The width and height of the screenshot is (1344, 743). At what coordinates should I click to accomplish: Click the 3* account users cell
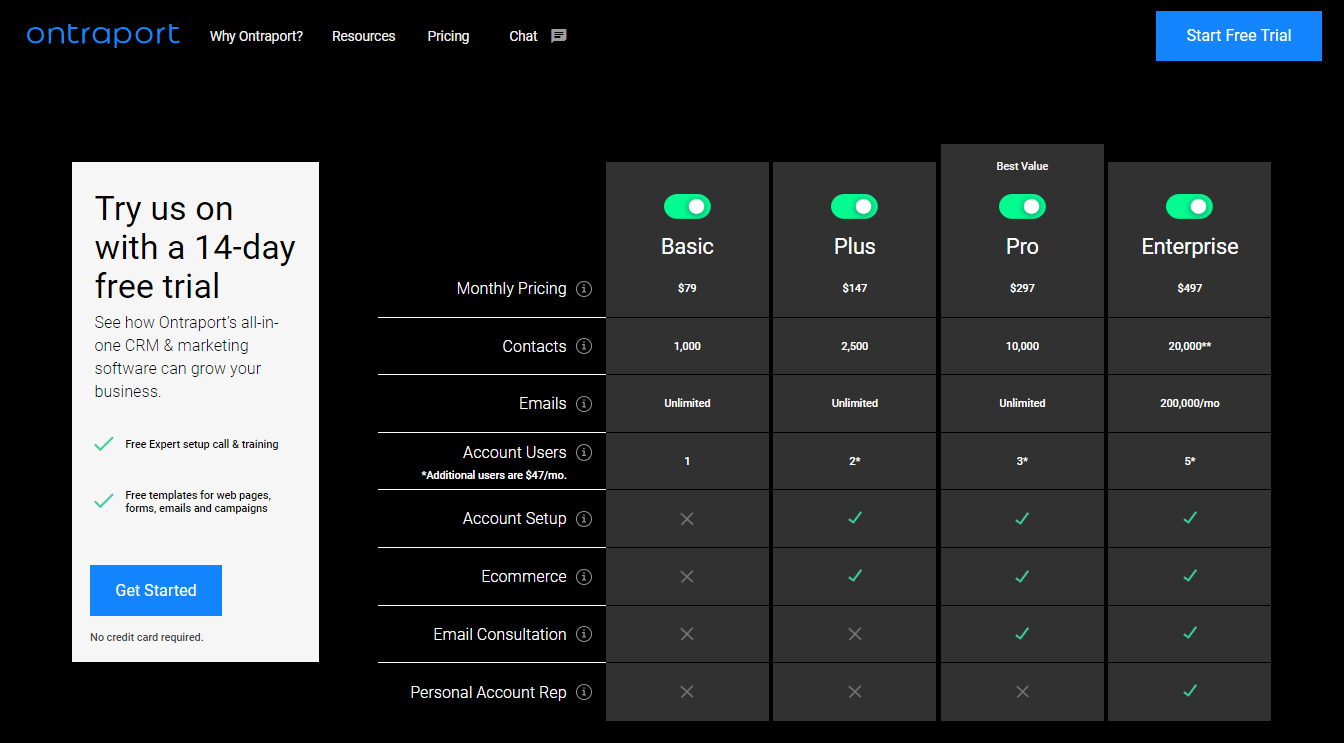click(x=1022, y=461)
